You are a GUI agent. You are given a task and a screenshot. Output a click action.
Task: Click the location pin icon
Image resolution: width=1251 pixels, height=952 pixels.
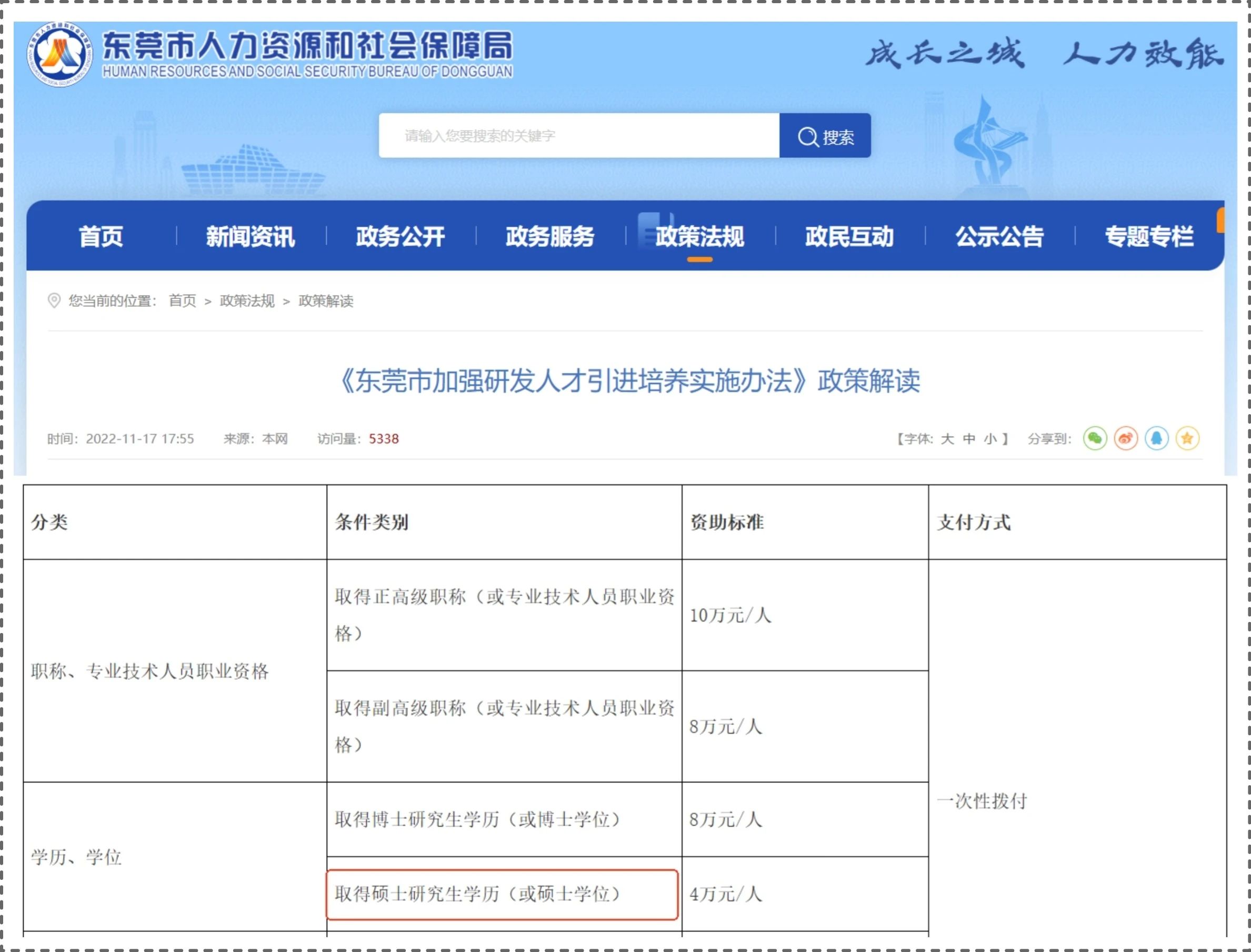(54, 300)
